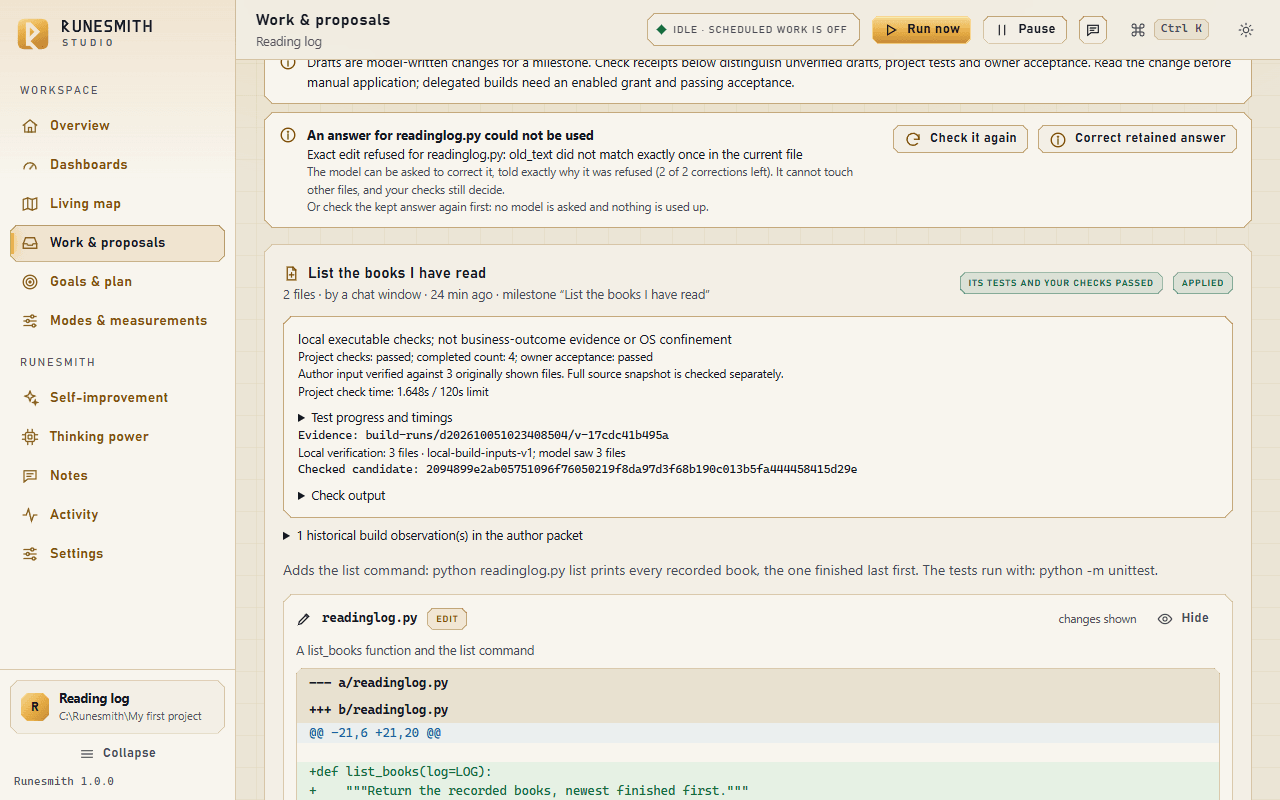Open Overview in the sidebar
Viewport: 1280px width, 800px height.
[117, 126]
